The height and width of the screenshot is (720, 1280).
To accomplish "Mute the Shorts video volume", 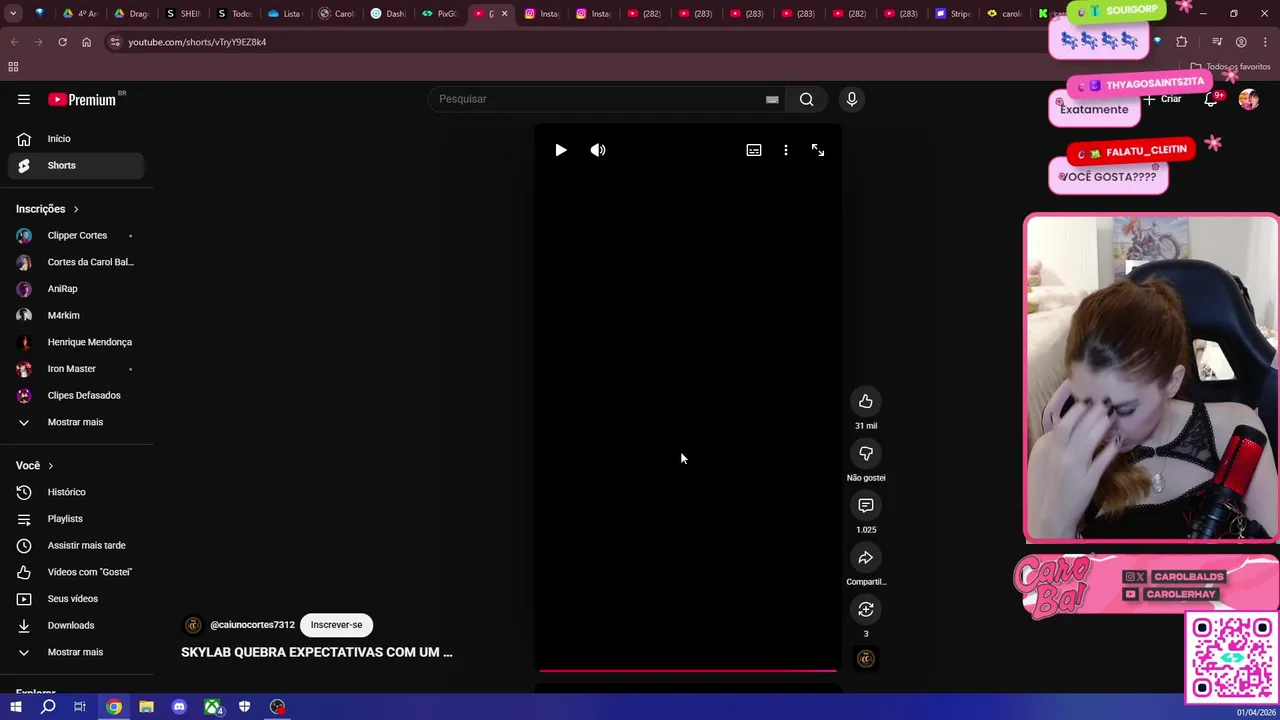I will point(598,150).
